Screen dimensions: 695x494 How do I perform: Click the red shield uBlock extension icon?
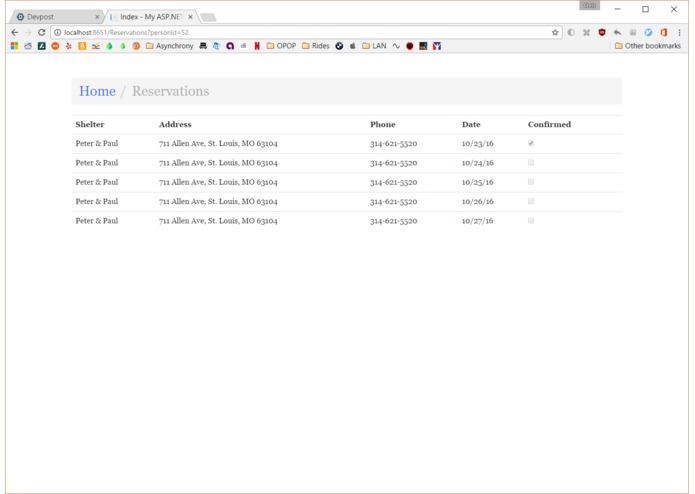tap(601, 32)
